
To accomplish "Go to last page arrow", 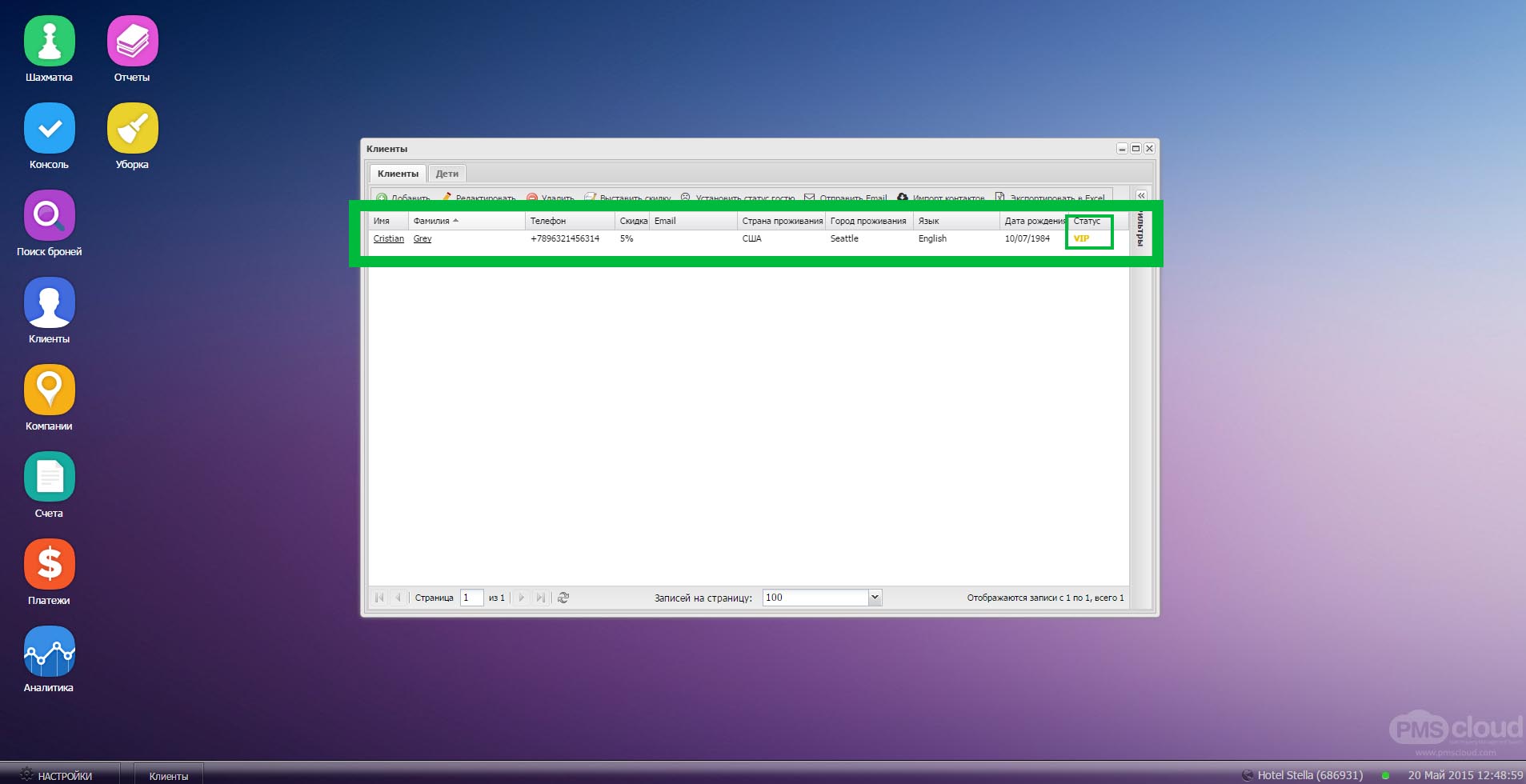I will [x=541, y=598].
